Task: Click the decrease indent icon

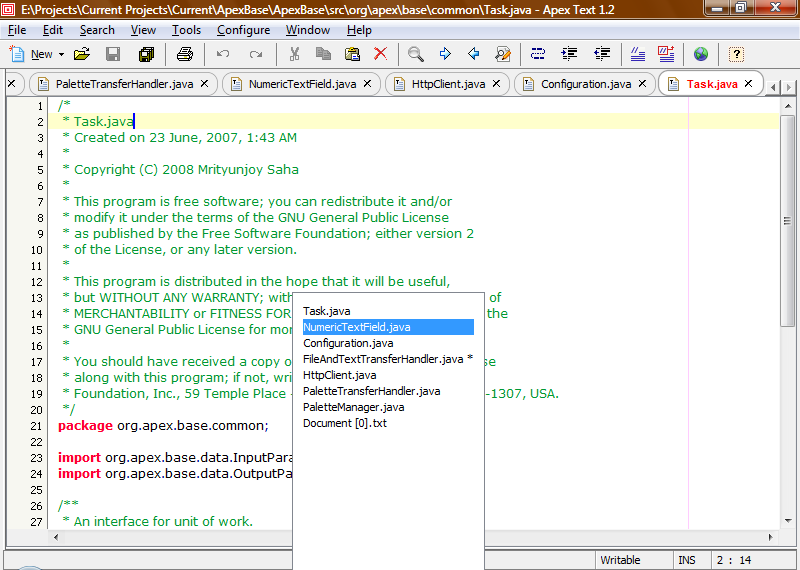Action: (602, 54)
